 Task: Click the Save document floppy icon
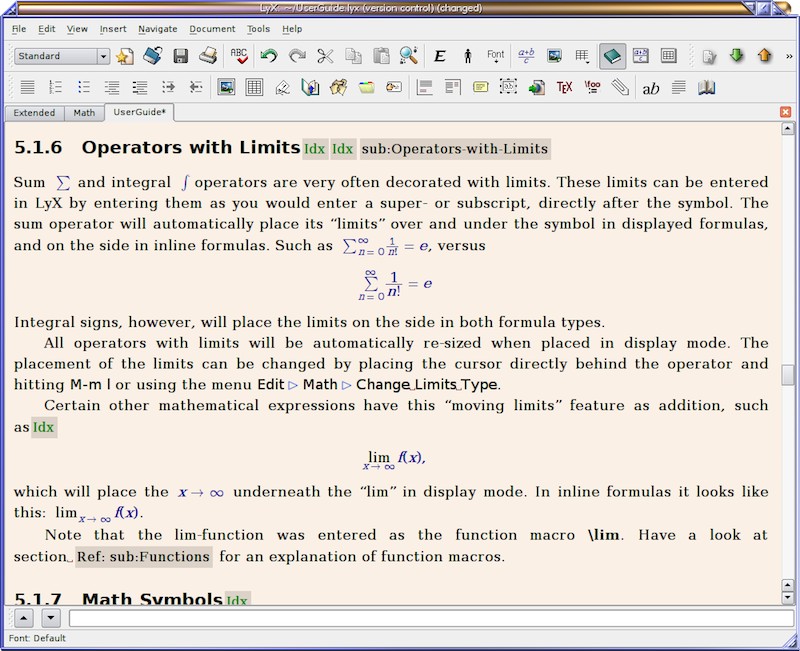pos(181,56)
